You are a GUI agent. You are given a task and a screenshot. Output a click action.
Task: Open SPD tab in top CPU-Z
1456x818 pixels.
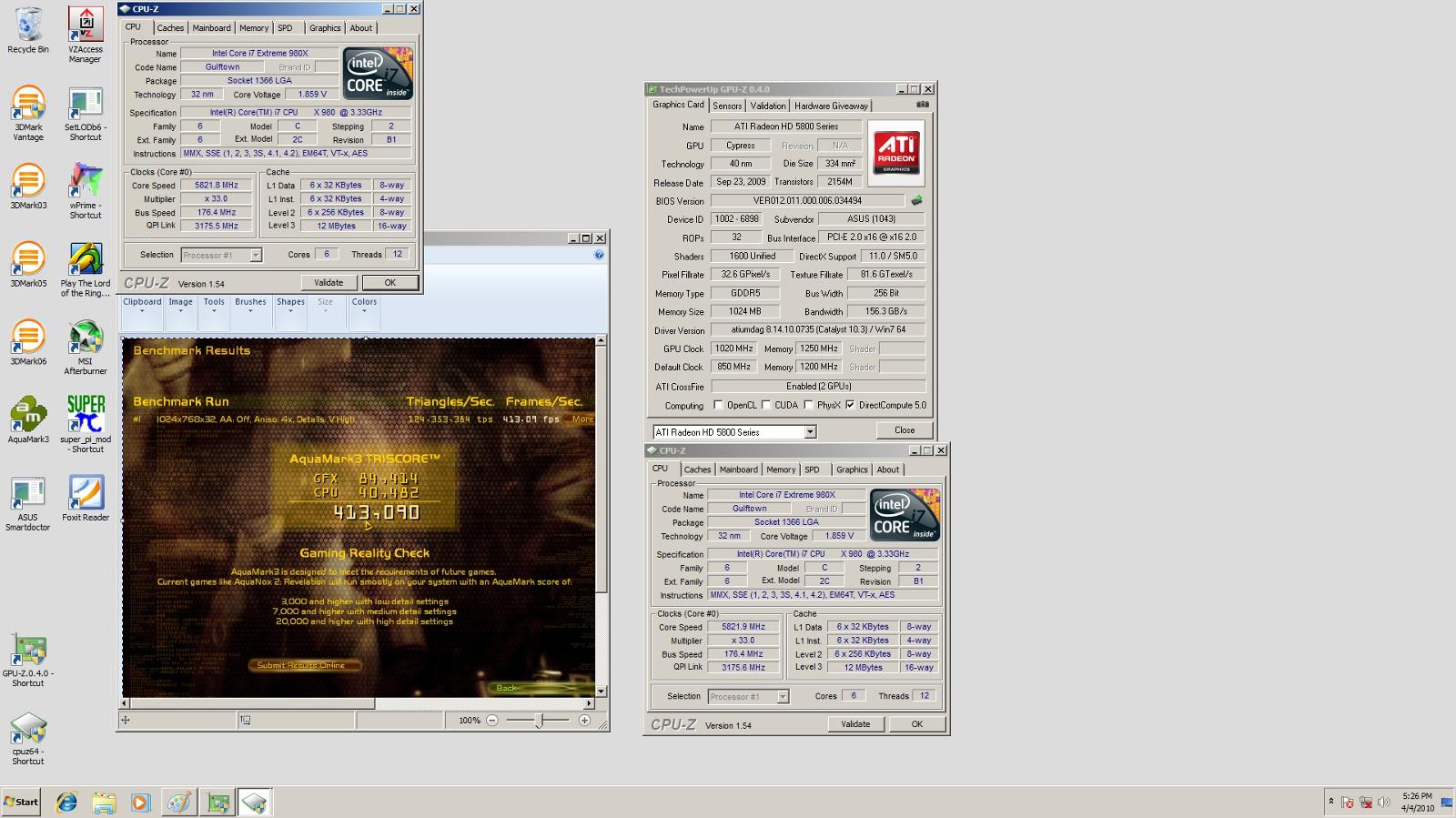(x=285, y=28)
